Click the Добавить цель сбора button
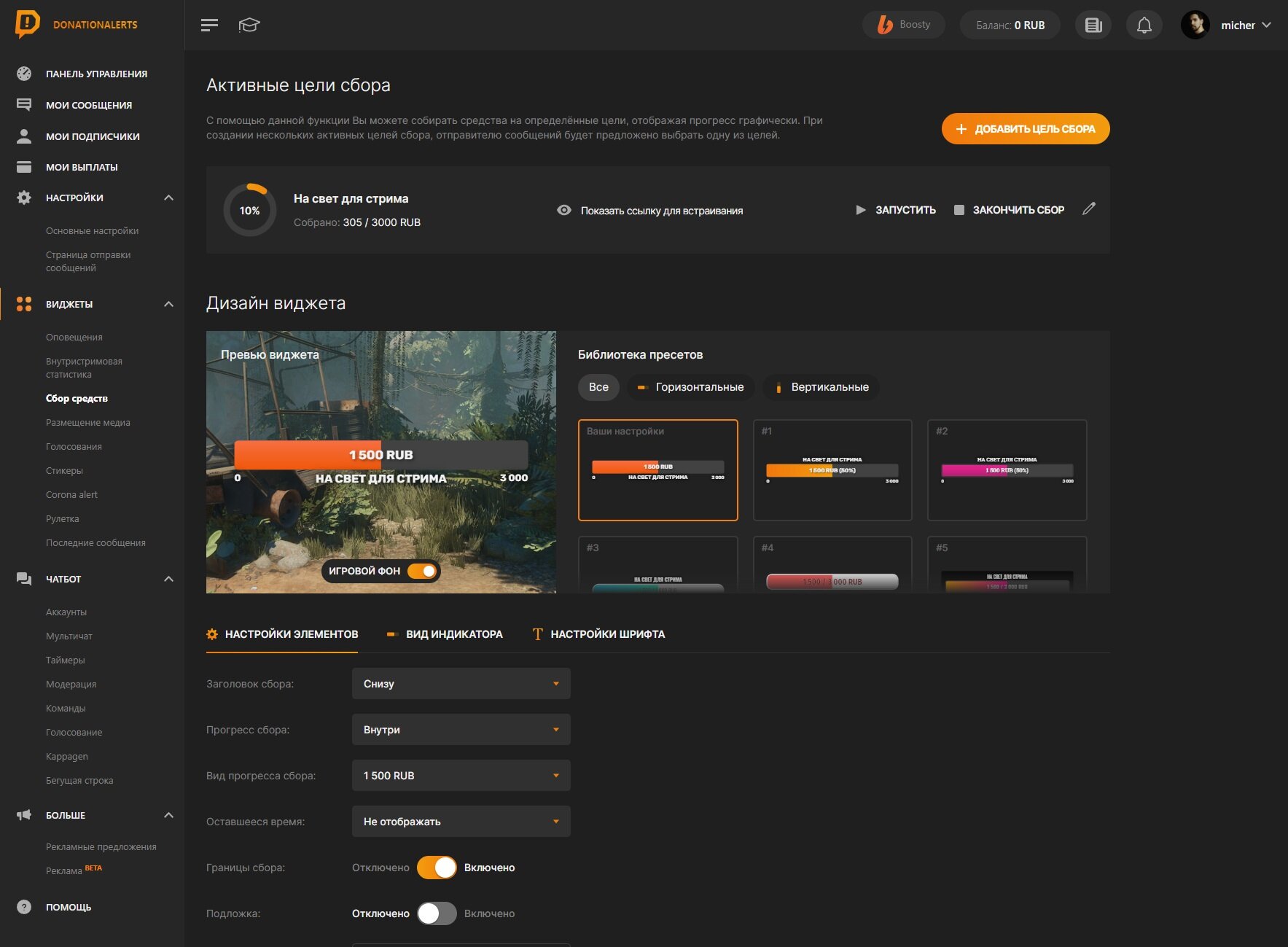Image resolution: width=1288 pixels, height=947 pixels. (x=1026, y=129)
